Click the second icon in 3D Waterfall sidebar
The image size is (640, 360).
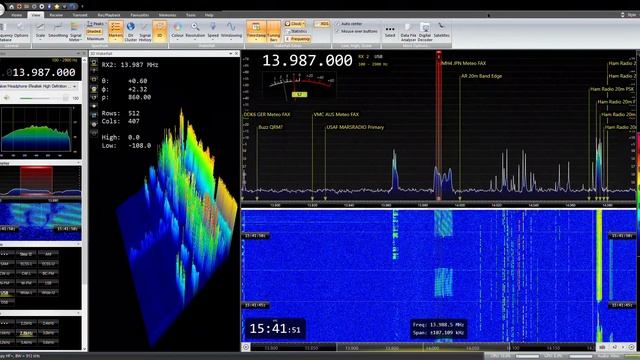click(94, 71)
